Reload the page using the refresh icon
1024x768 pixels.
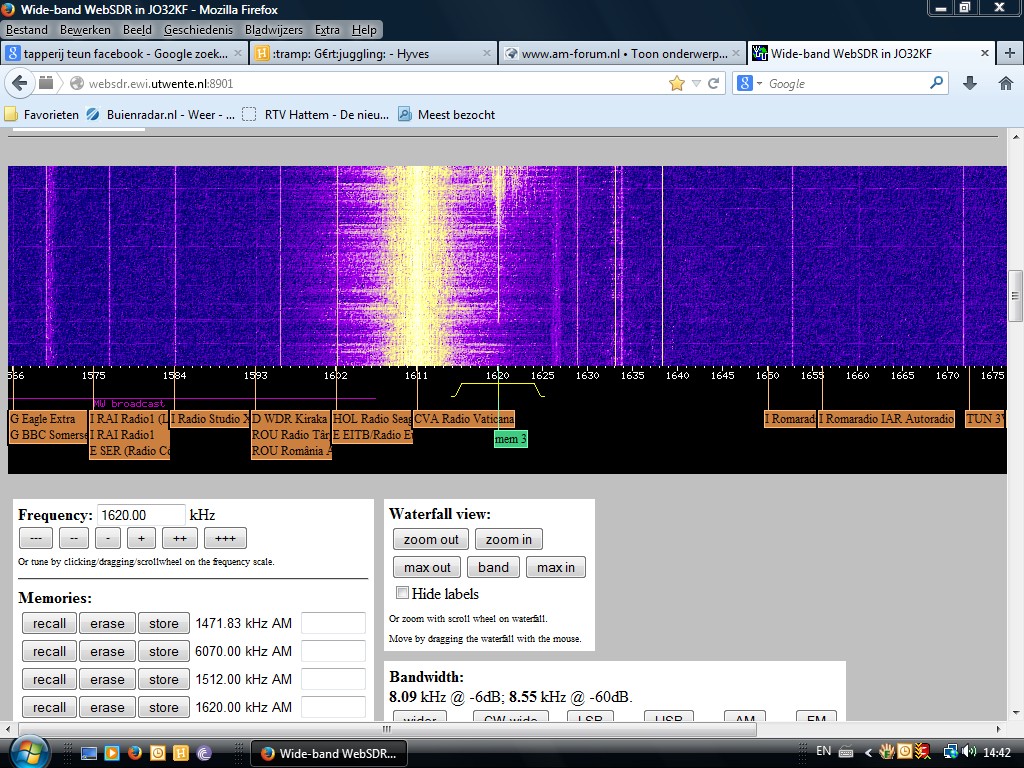(714, 84)
